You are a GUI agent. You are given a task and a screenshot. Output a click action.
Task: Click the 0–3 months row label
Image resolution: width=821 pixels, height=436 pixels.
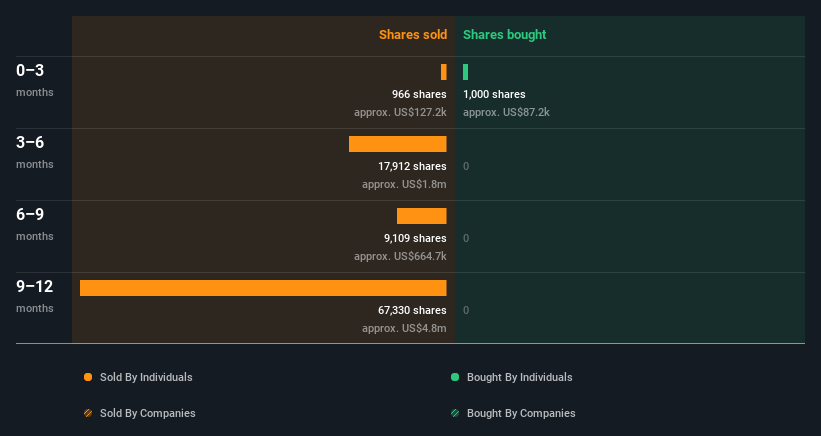click(x=35, y=80)
